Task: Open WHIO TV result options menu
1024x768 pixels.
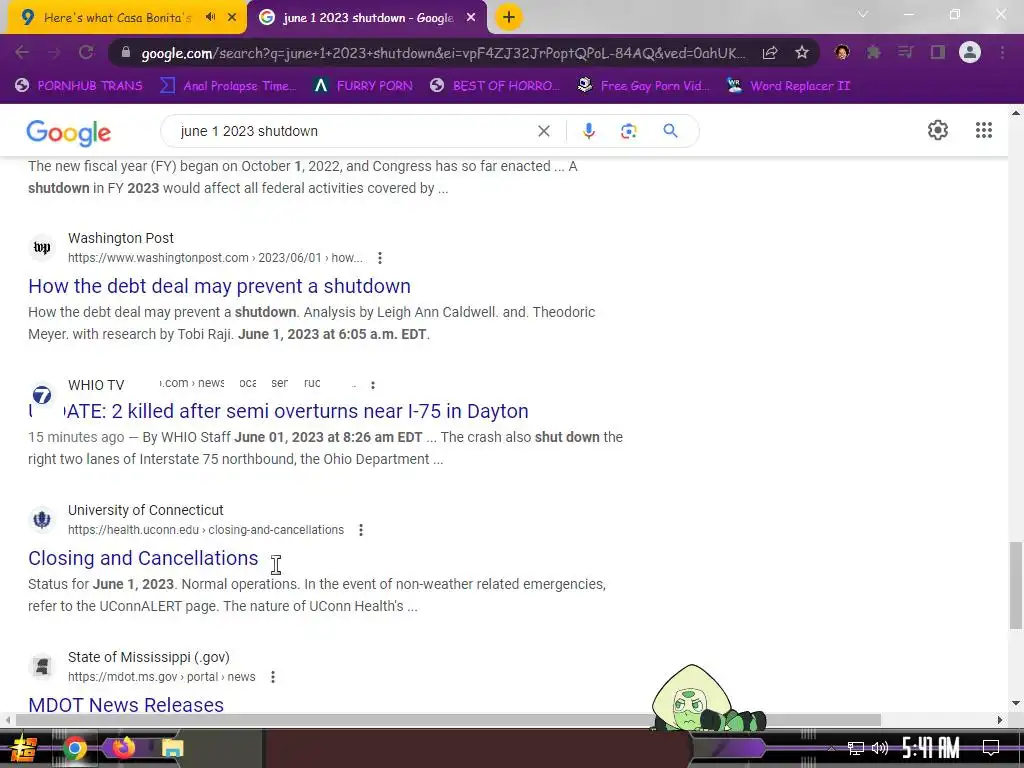Action: tap(373, 385)
